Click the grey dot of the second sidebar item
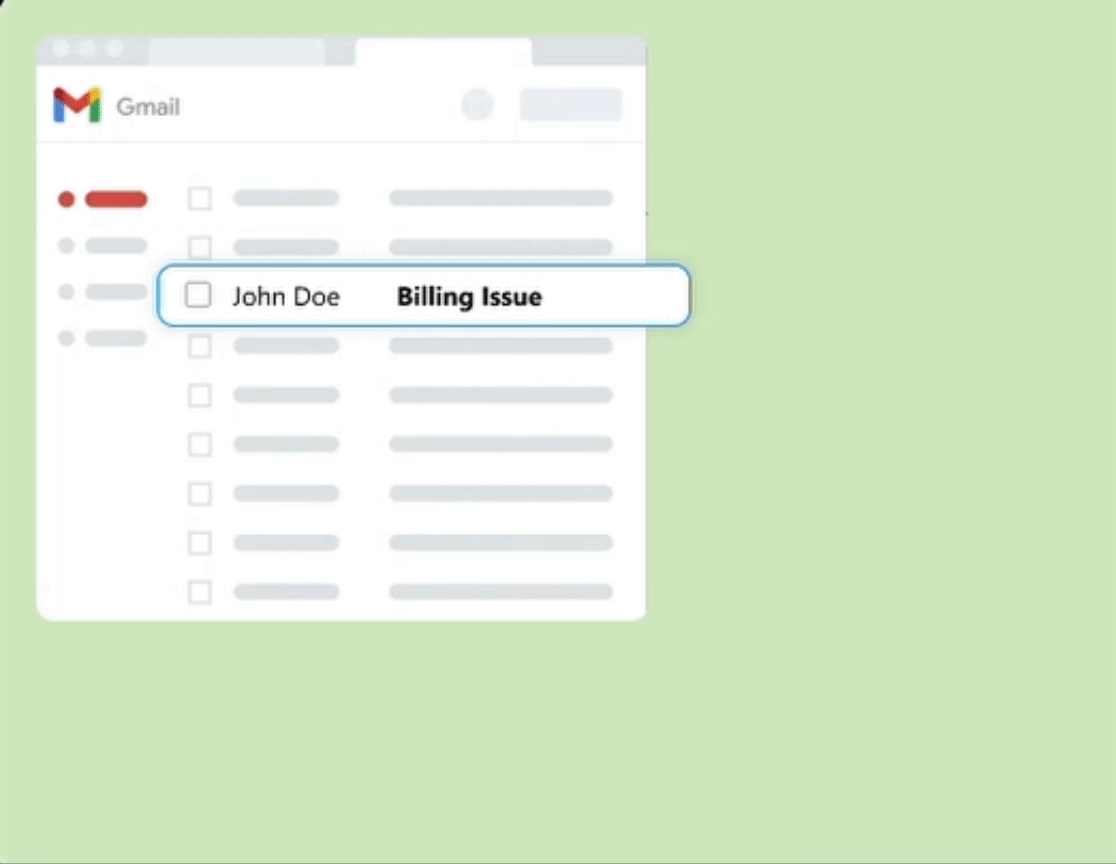This screenshot has width=1116, height=864. 66,246
